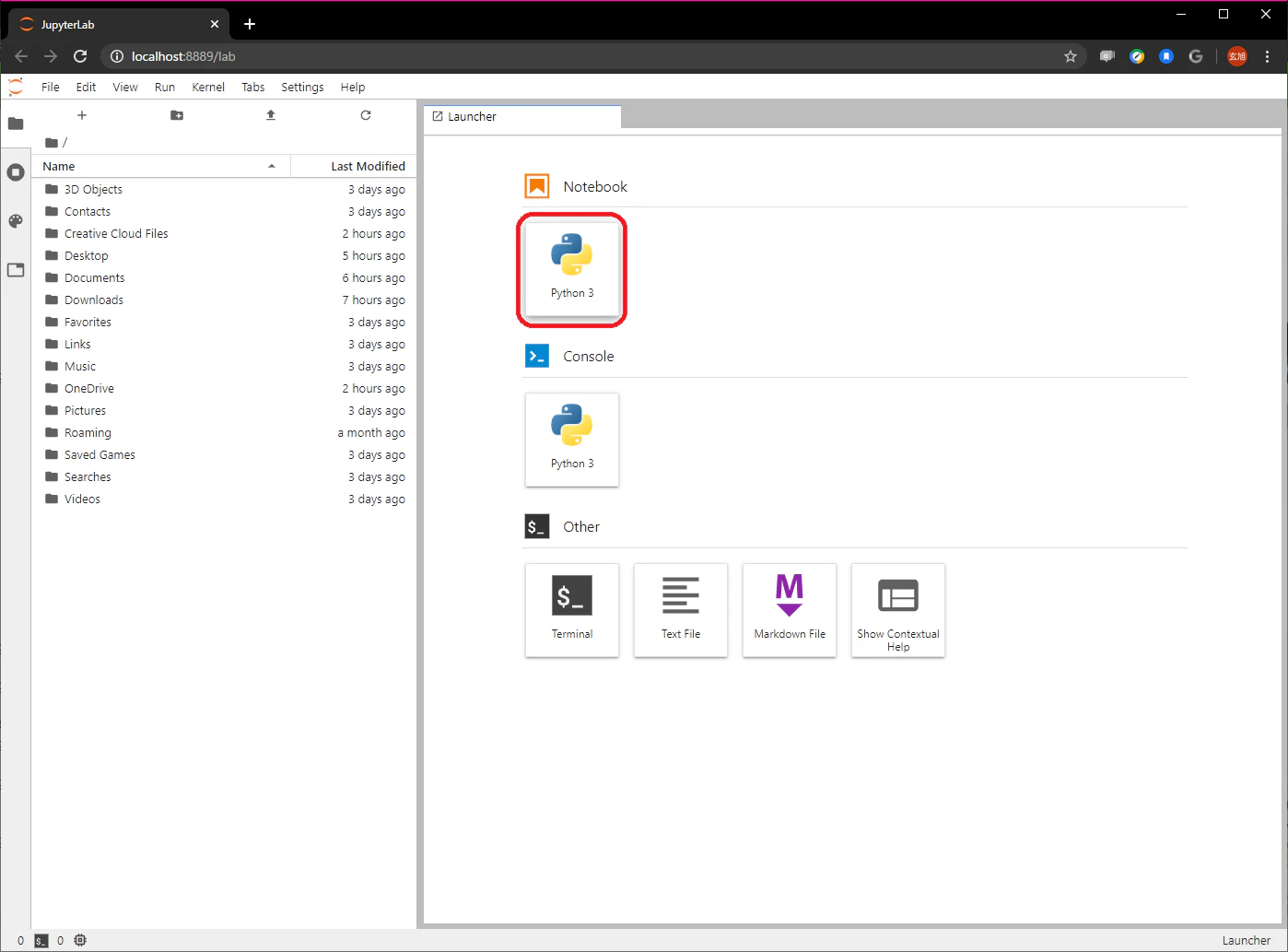
Task: Open Python 3 notebook launcher card
Action: 572,269
